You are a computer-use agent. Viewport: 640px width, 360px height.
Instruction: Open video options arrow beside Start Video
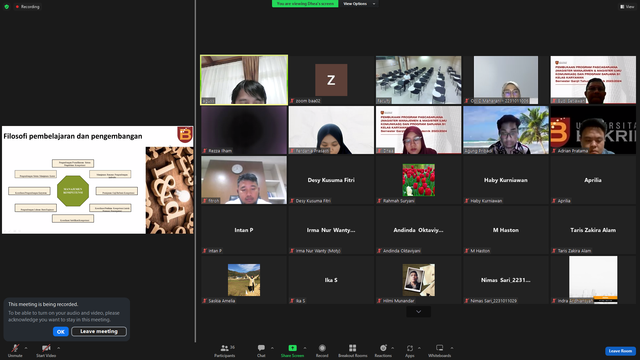[x=59, y=348]
